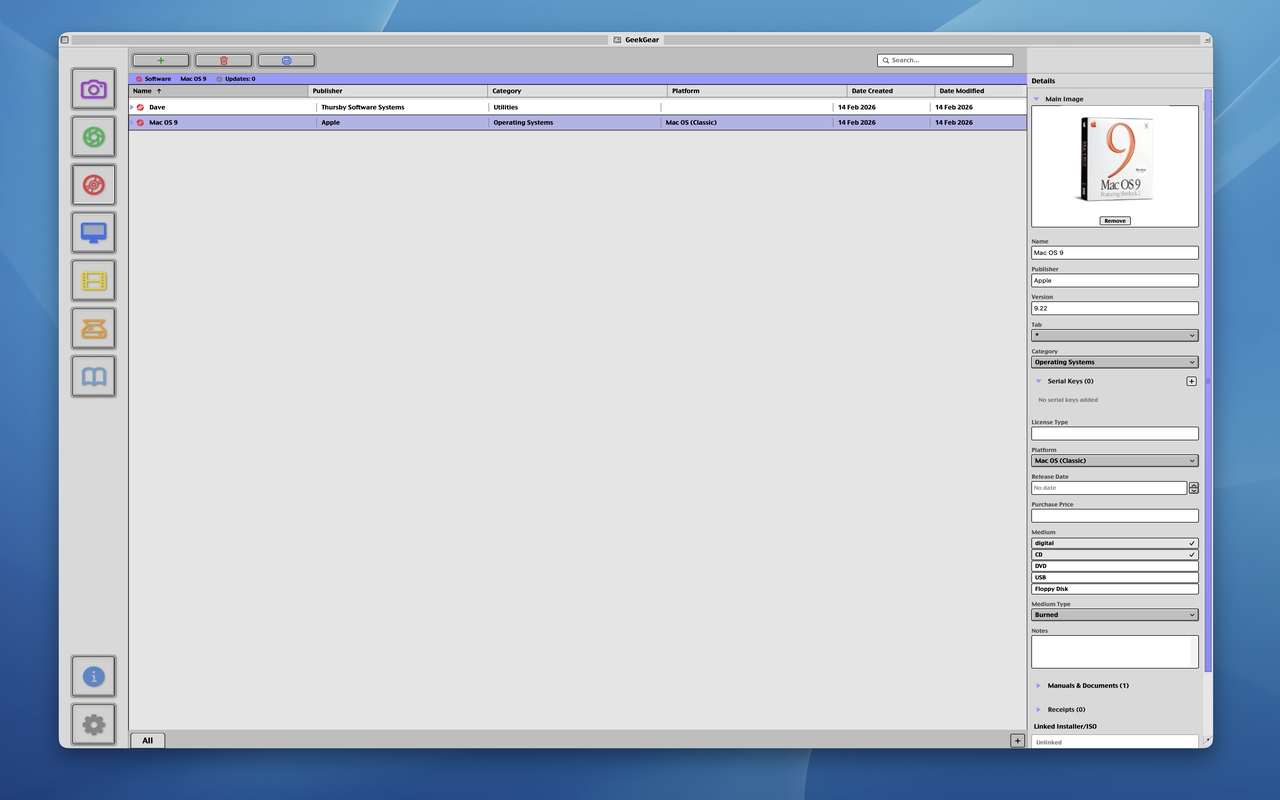The width and height of the screenshot is (1280, 800).
Task: Click the Release Date stepper
Action: click(1193, 488)
